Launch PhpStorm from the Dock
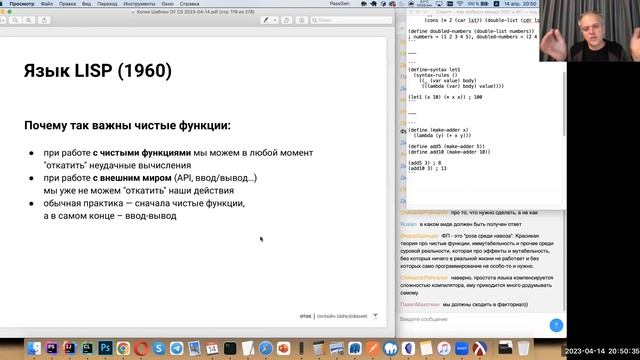640x360 pixels. (52, 348)
